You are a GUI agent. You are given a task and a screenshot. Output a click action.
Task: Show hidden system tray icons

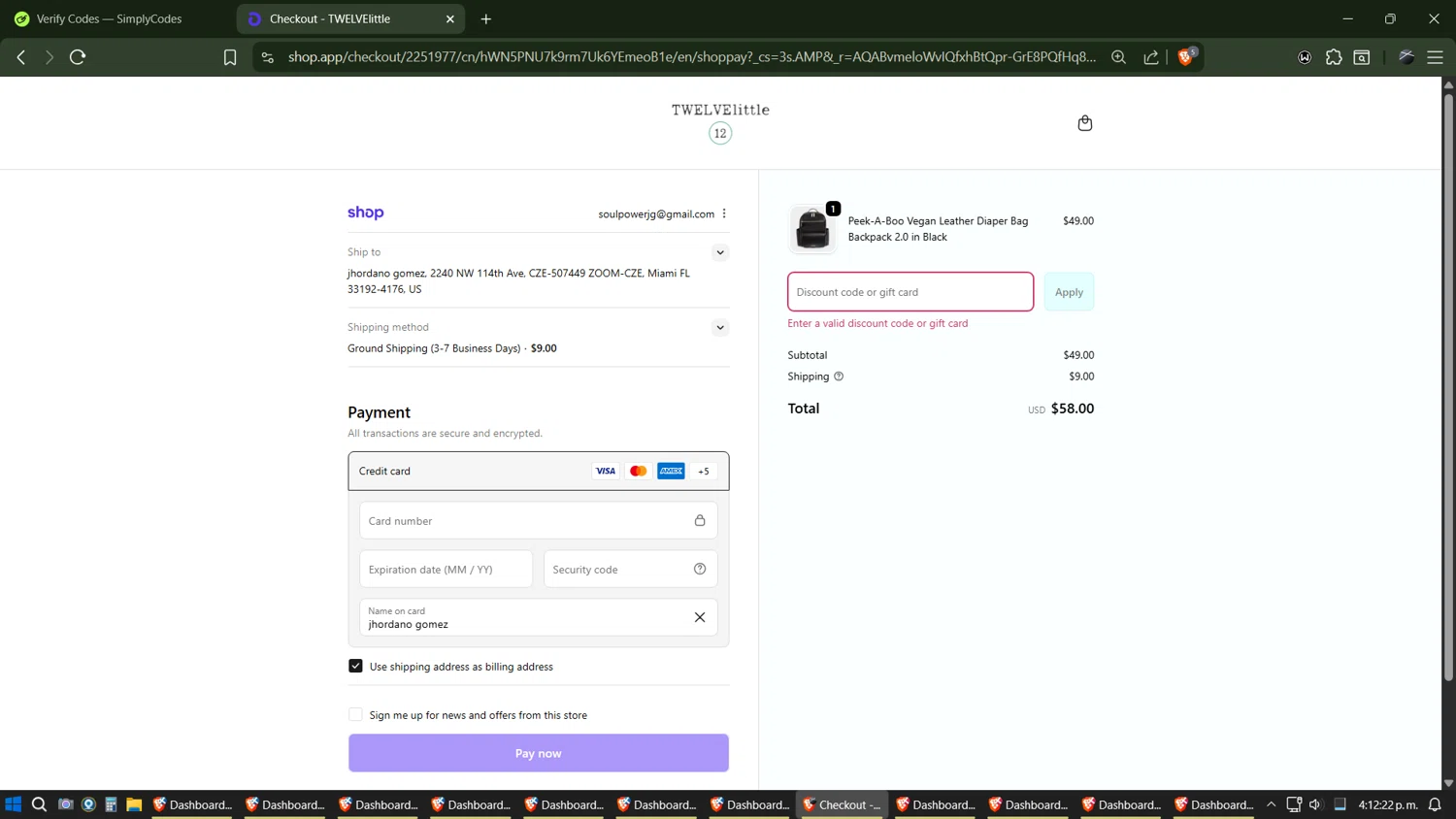[1271, 804]
